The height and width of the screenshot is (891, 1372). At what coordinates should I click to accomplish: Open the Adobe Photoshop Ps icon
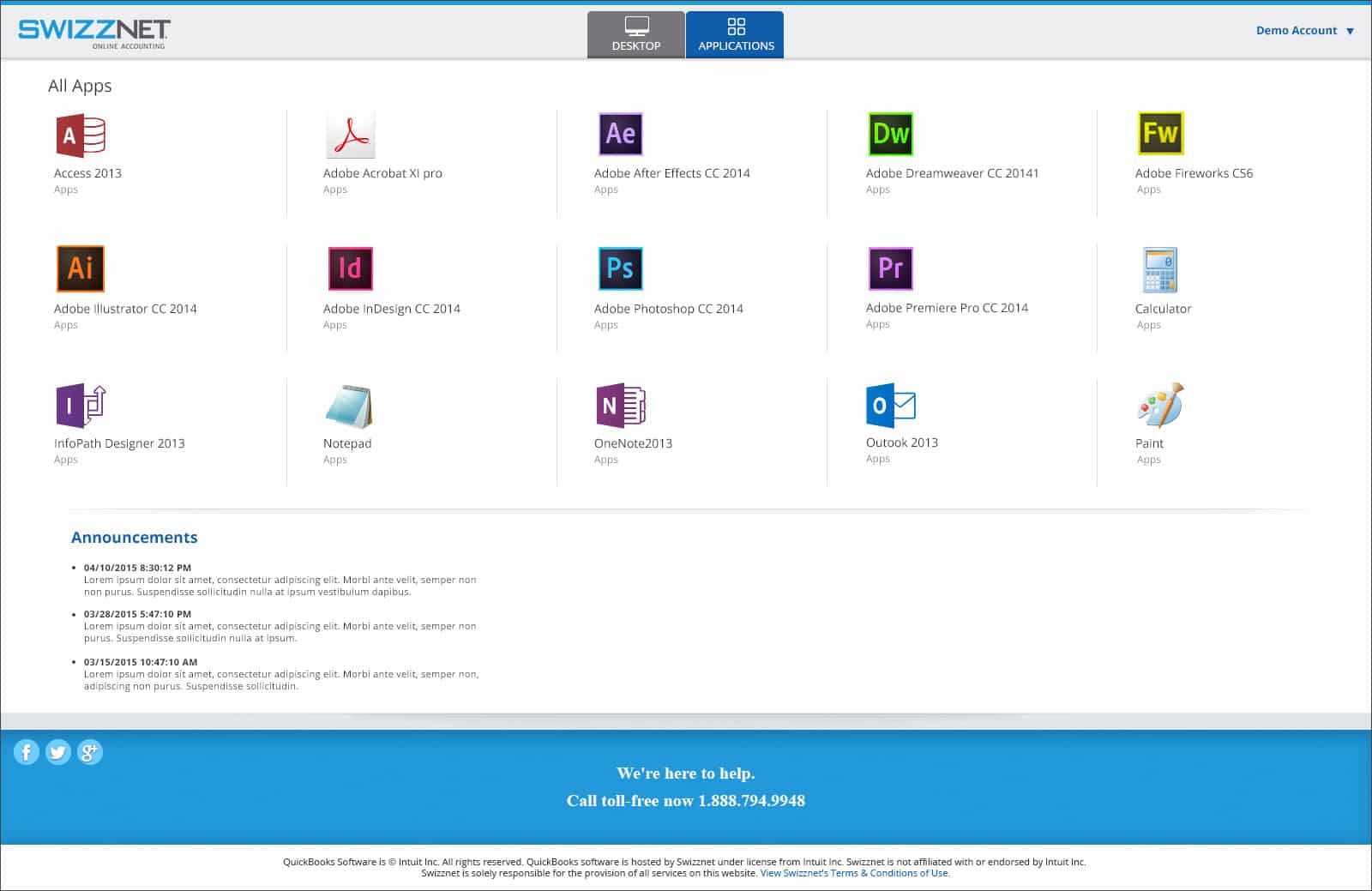click(x=620, y=268)
